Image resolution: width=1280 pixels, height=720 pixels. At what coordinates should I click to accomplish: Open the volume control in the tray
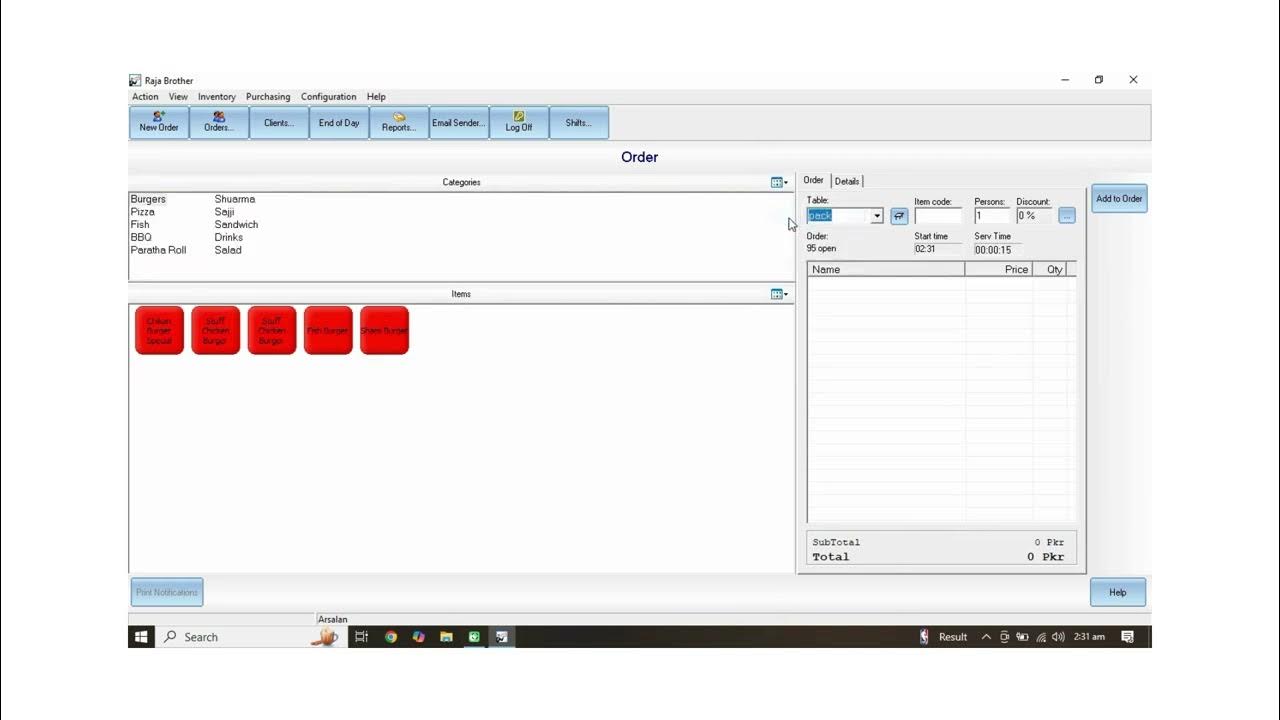pos(1058,637)
